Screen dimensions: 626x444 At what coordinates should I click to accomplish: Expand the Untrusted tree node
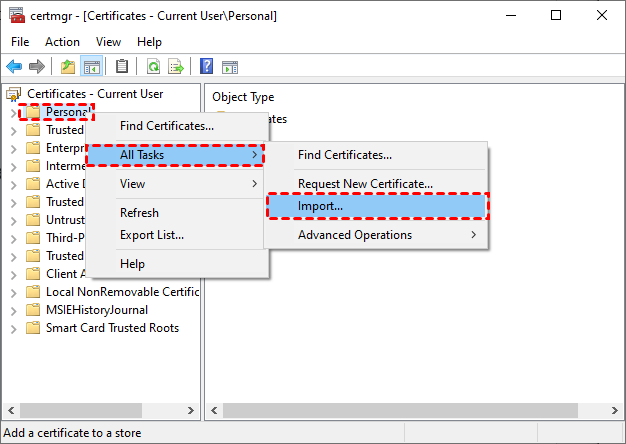[13, 221]
